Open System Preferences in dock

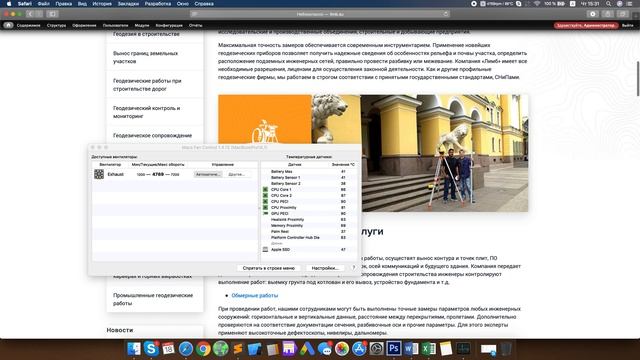(x=376, y=349)
